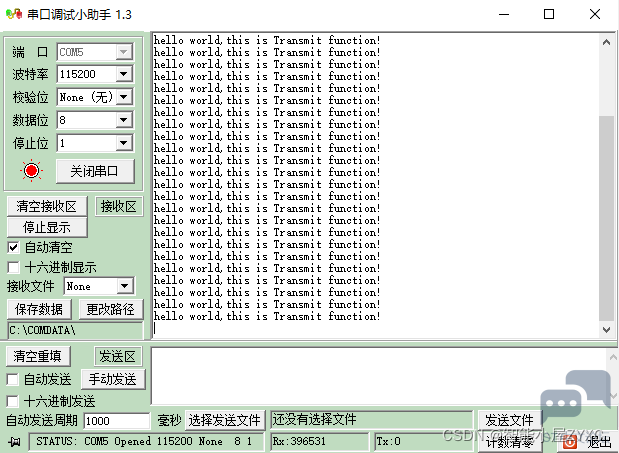Click 计数清零 button
This screenshot has height=453, width=619.
pos(510,442)
